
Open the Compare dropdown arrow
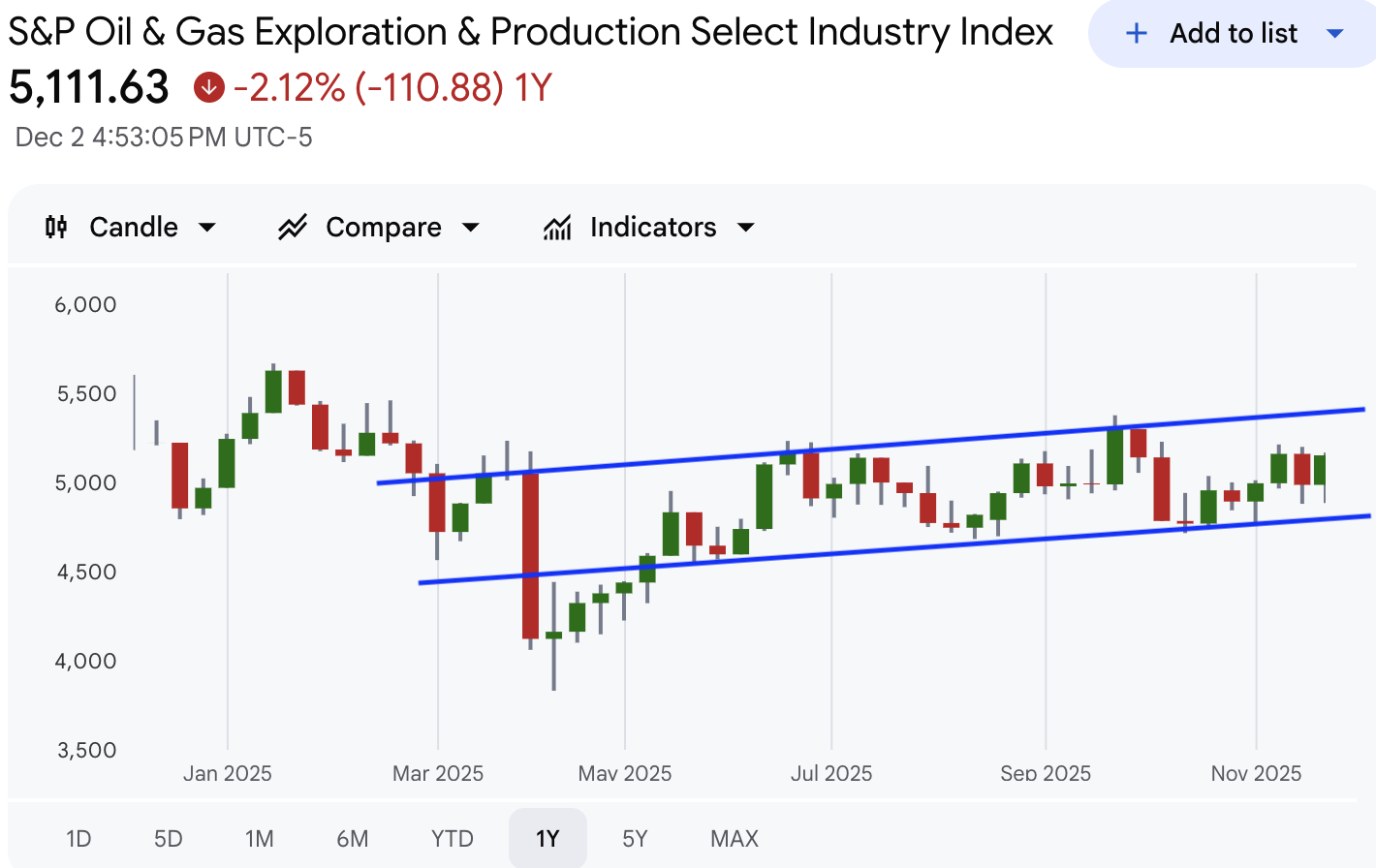pos(471,228)
